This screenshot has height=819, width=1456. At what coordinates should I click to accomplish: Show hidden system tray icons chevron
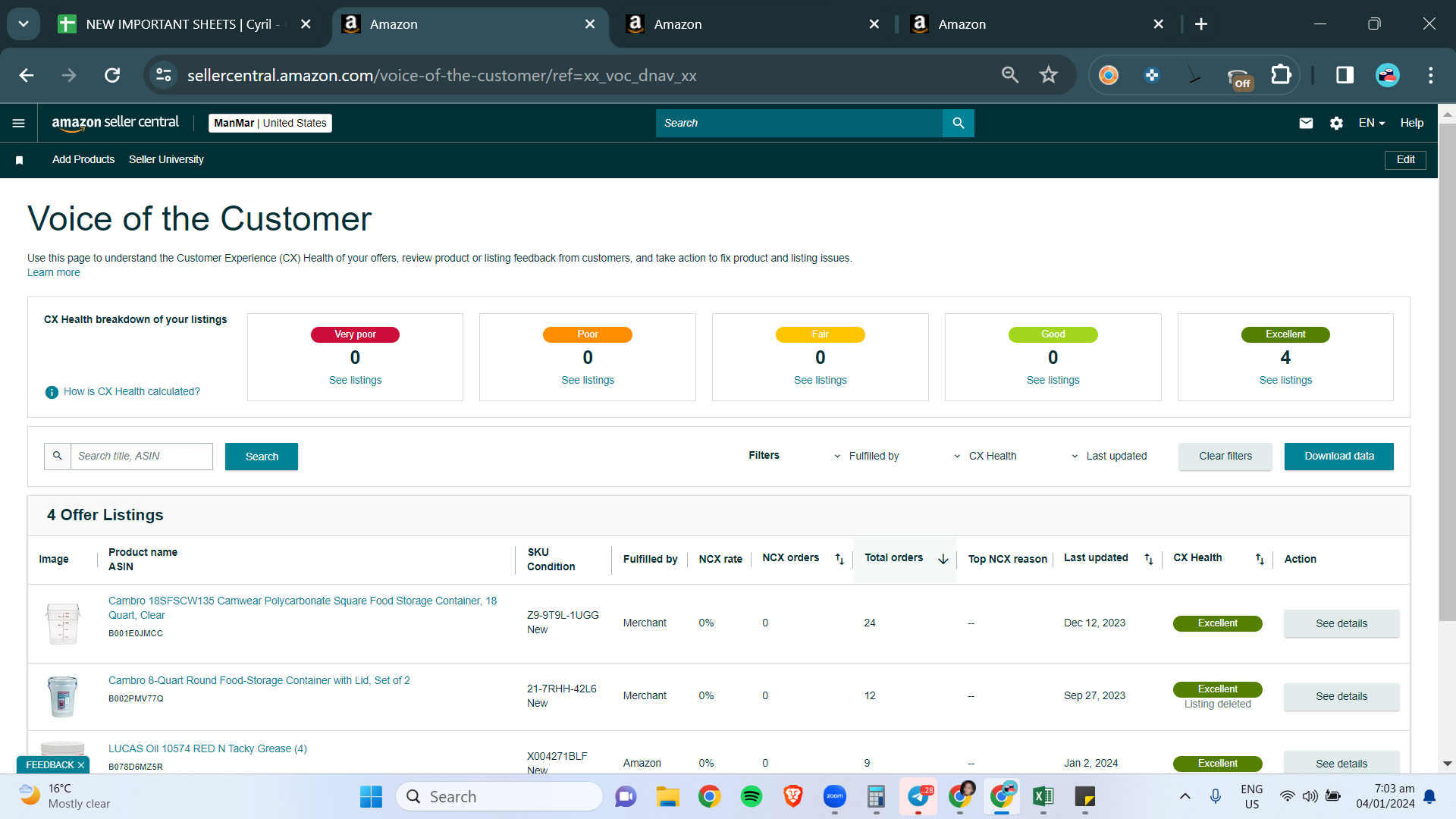click(x=1185, y=797)
